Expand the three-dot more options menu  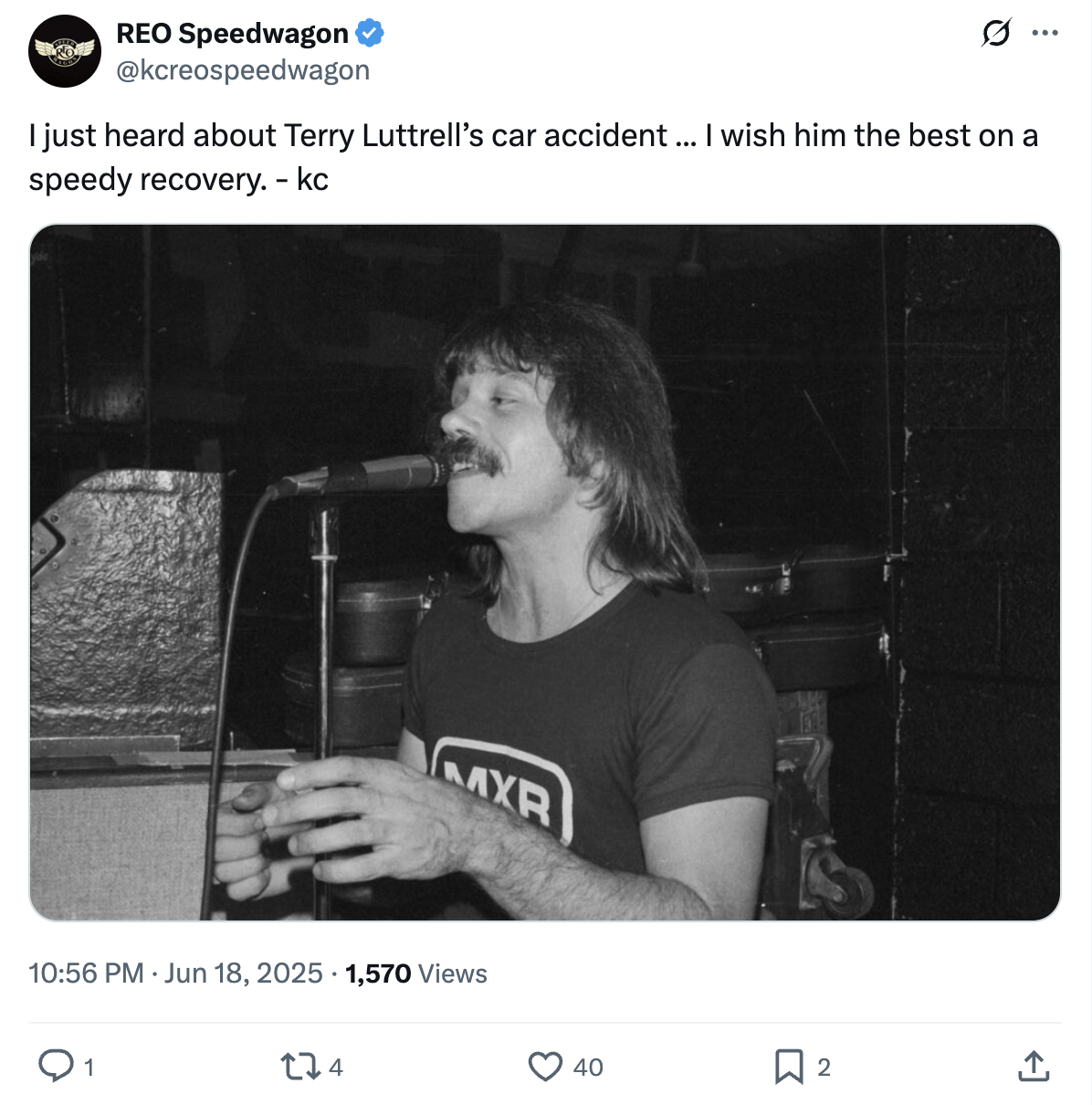1045,34
